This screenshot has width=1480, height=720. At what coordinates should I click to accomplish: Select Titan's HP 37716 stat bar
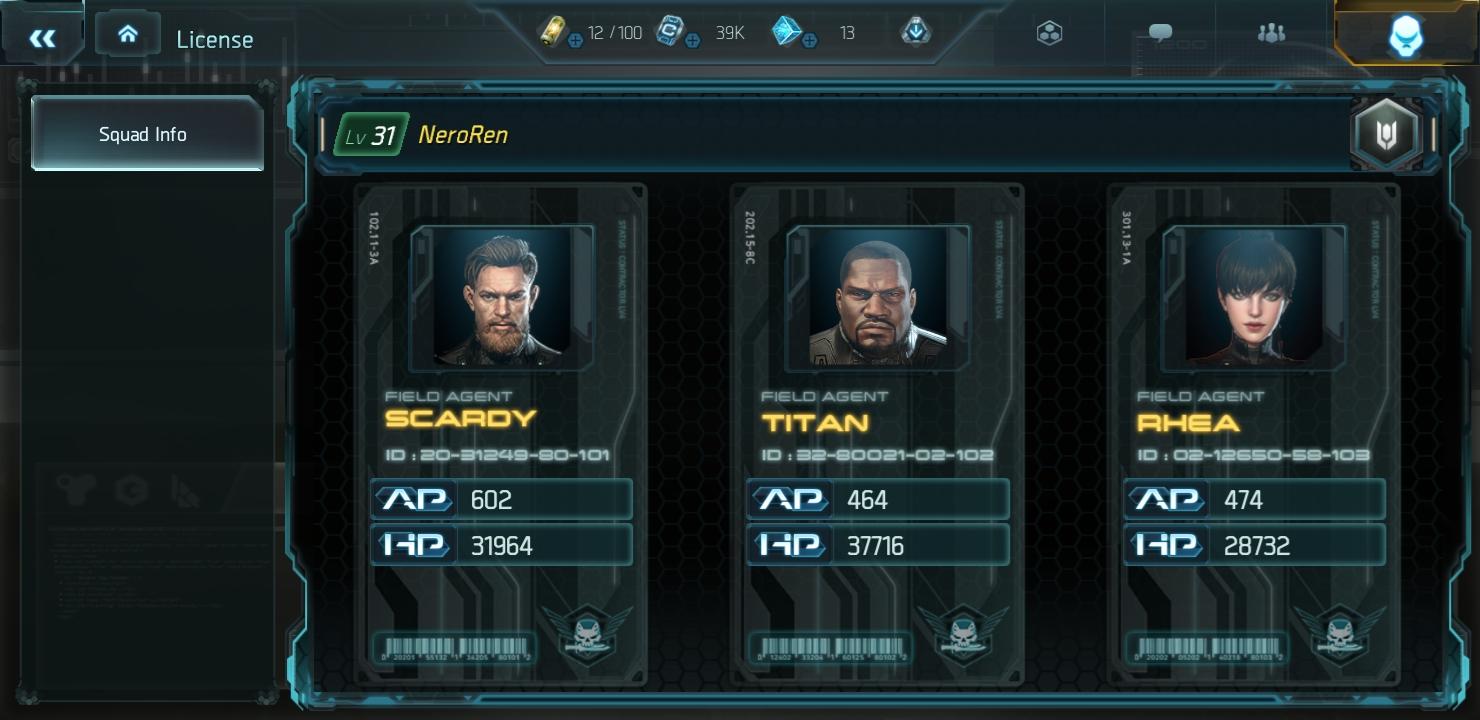(878, 545)
